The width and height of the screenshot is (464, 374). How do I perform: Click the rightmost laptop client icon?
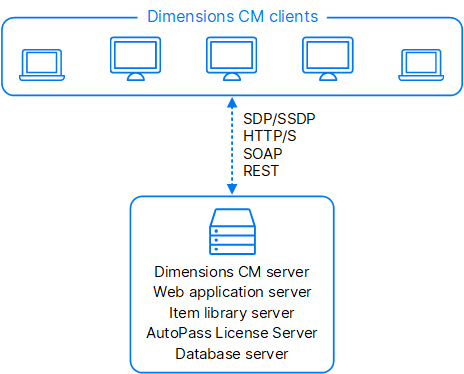pos(421,65)
